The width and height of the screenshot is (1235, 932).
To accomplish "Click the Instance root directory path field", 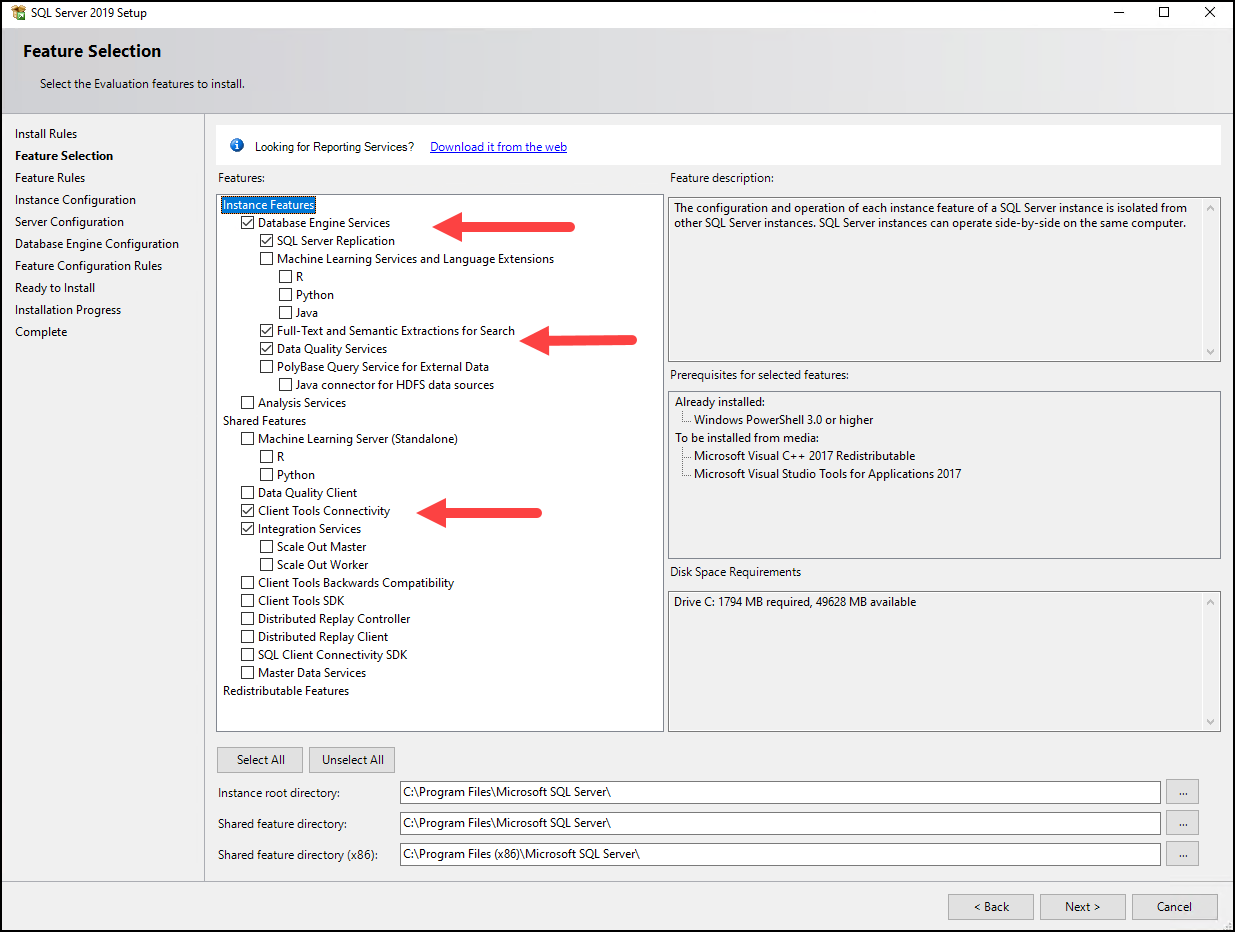I will coord(780,792).
